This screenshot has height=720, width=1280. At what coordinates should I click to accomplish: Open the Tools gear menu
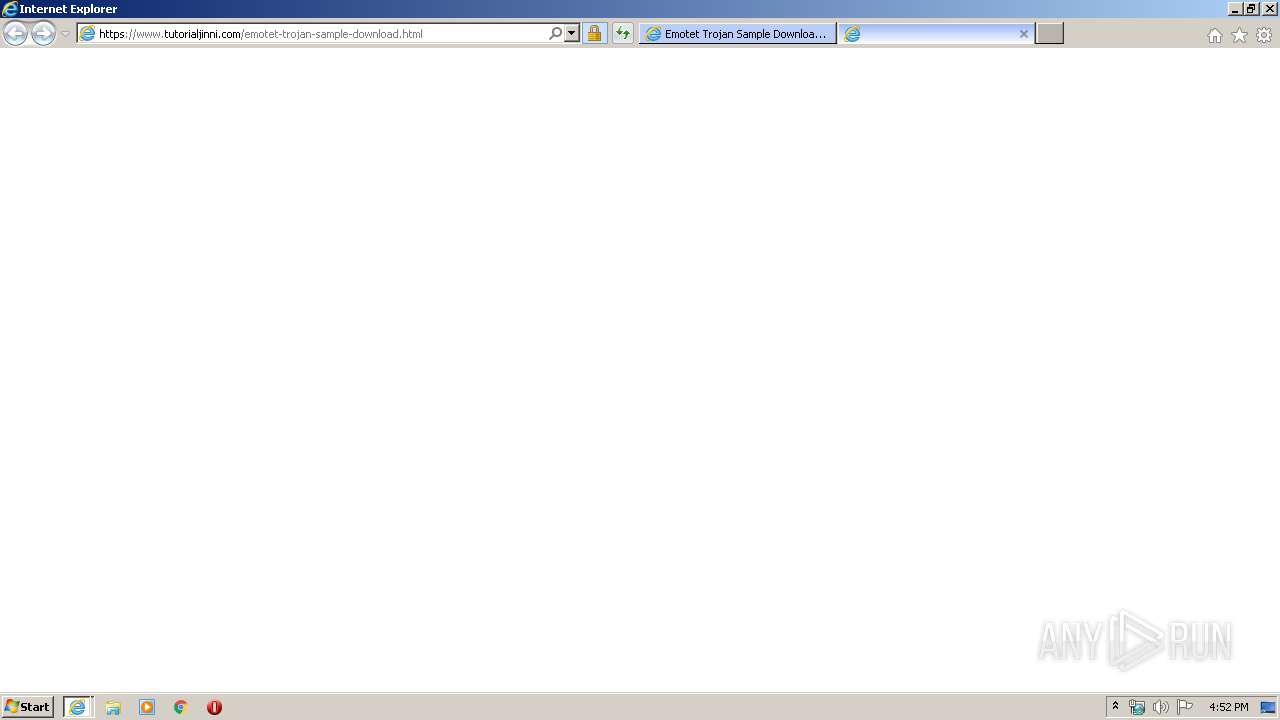pos(1264,35)
